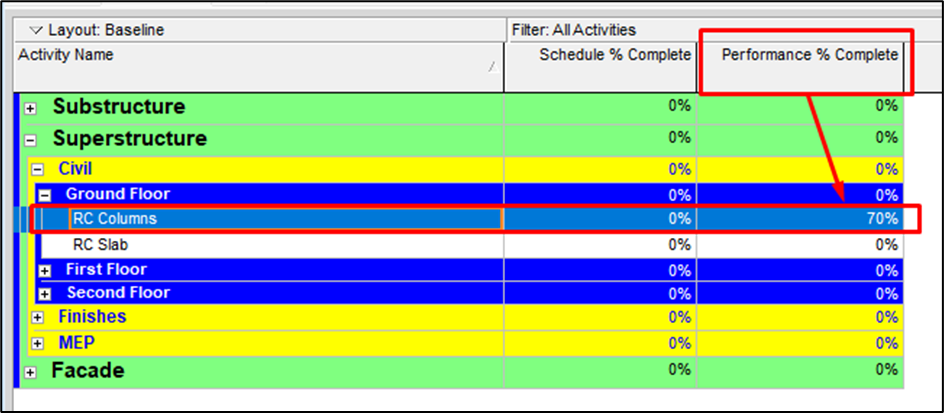Expand the Facade group

tap(30, 372)
